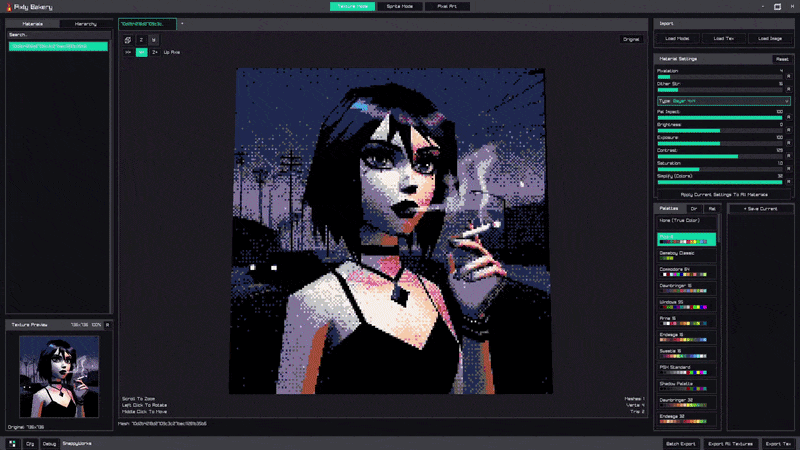The height and width of the screenshot is (450, 800).
Task: Switch to Texture Mode
Action: (353, 6)
